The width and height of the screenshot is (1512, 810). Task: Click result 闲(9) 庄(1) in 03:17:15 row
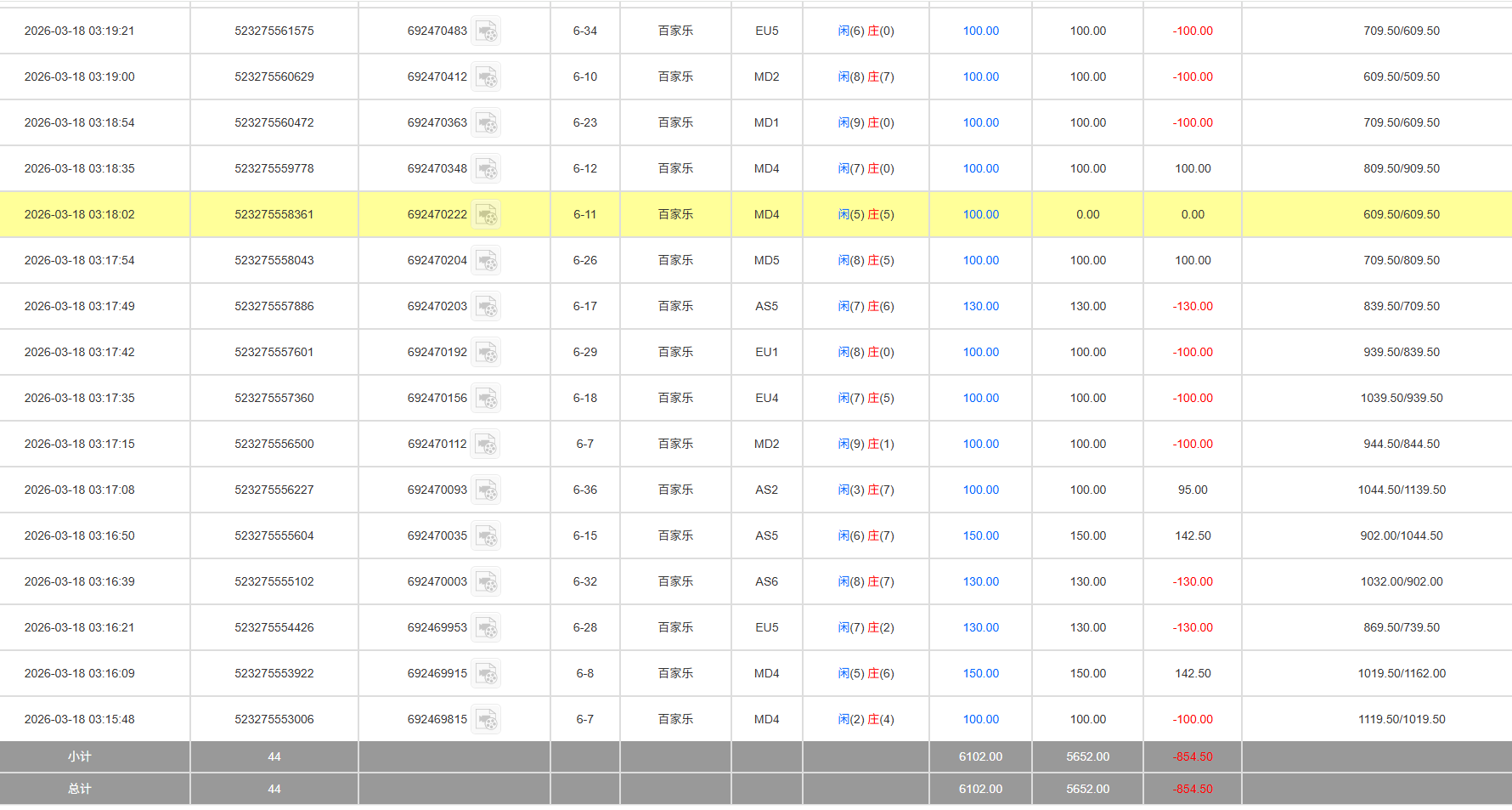coord(866,444)
